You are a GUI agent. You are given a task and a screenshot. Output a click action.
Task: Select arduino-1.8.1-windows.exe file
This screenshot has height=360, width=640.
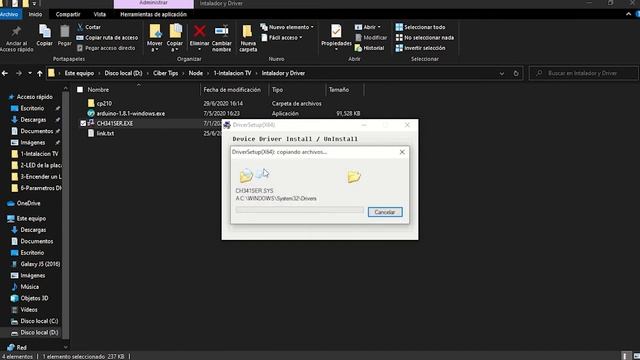[x=131, y=113]
